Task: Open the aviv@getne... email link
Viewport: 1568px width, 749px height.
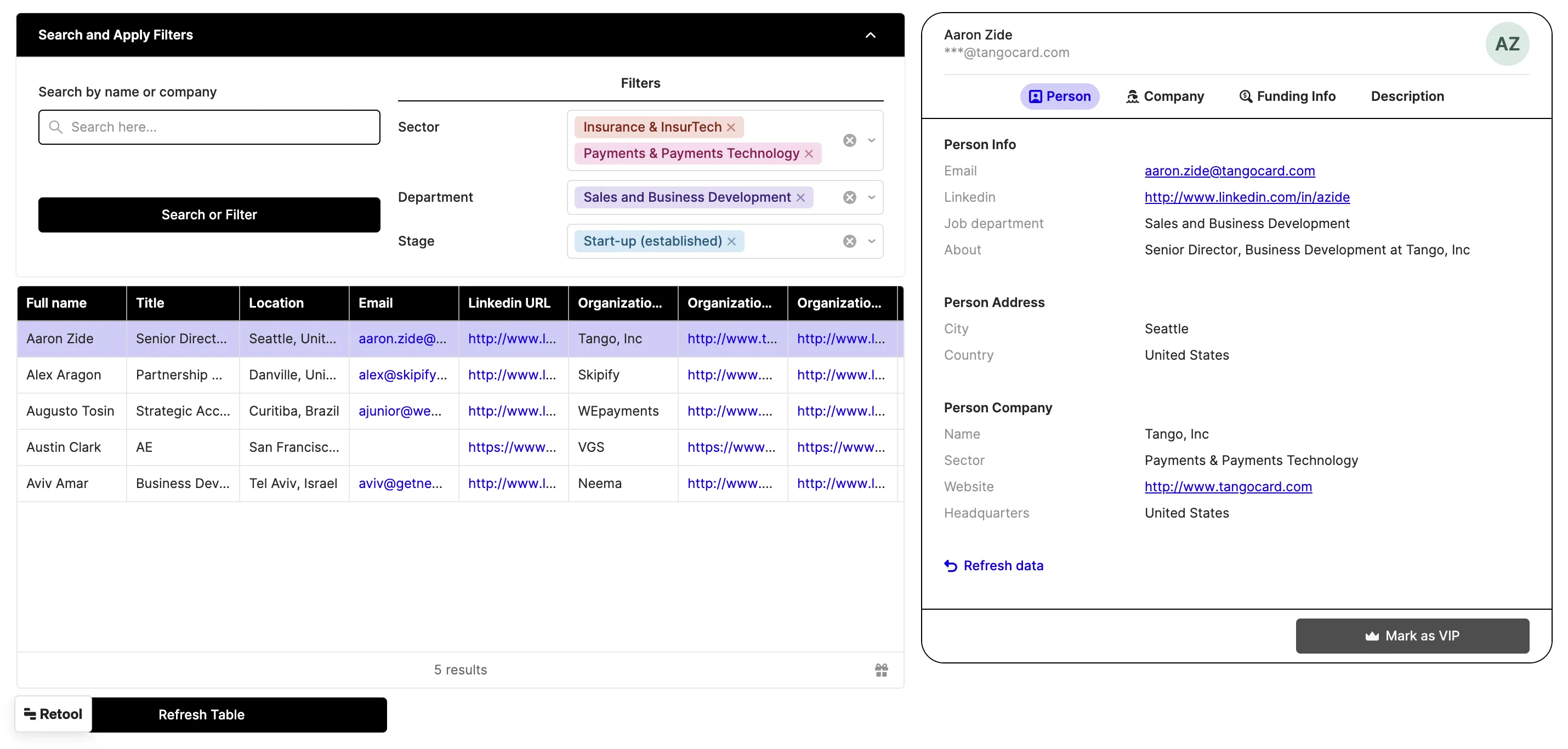Action: [400, 484]
